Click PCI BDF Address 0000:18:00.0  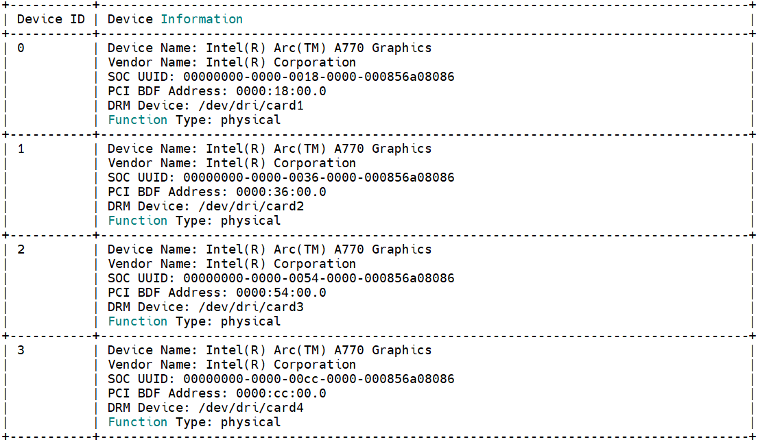(281, 91)
